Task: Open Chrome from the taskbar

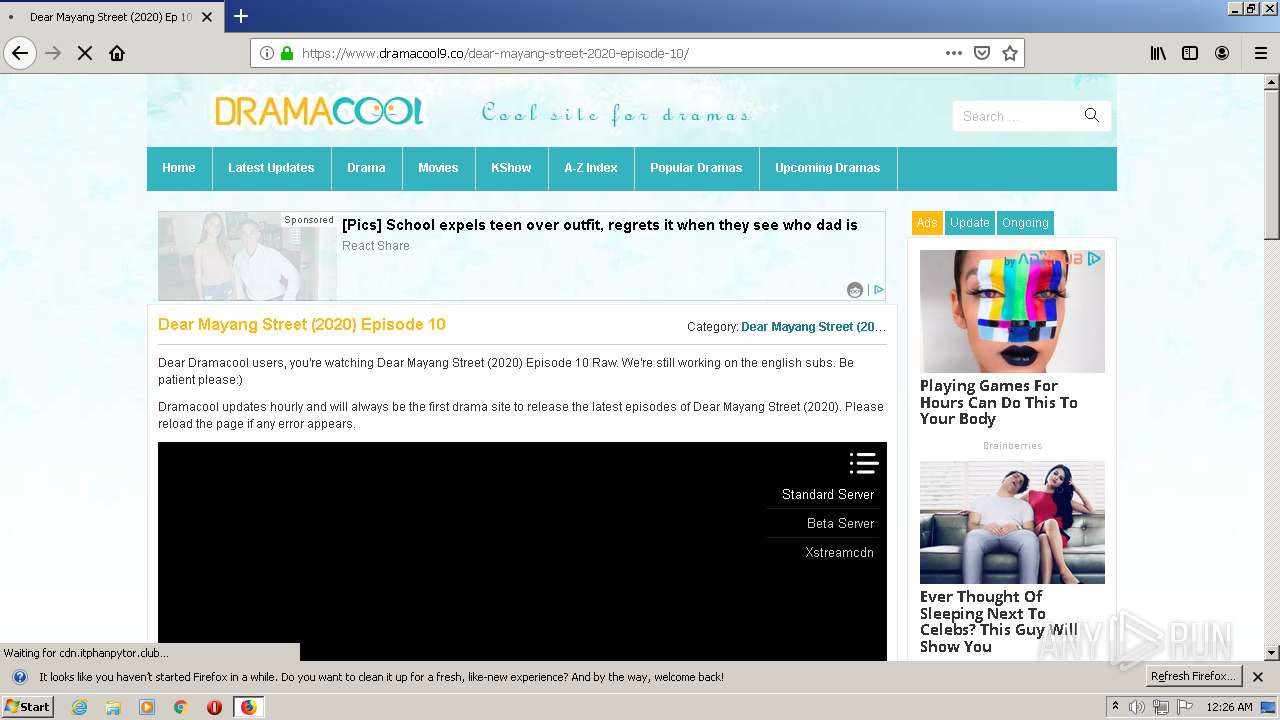Action: click(180, 707)
